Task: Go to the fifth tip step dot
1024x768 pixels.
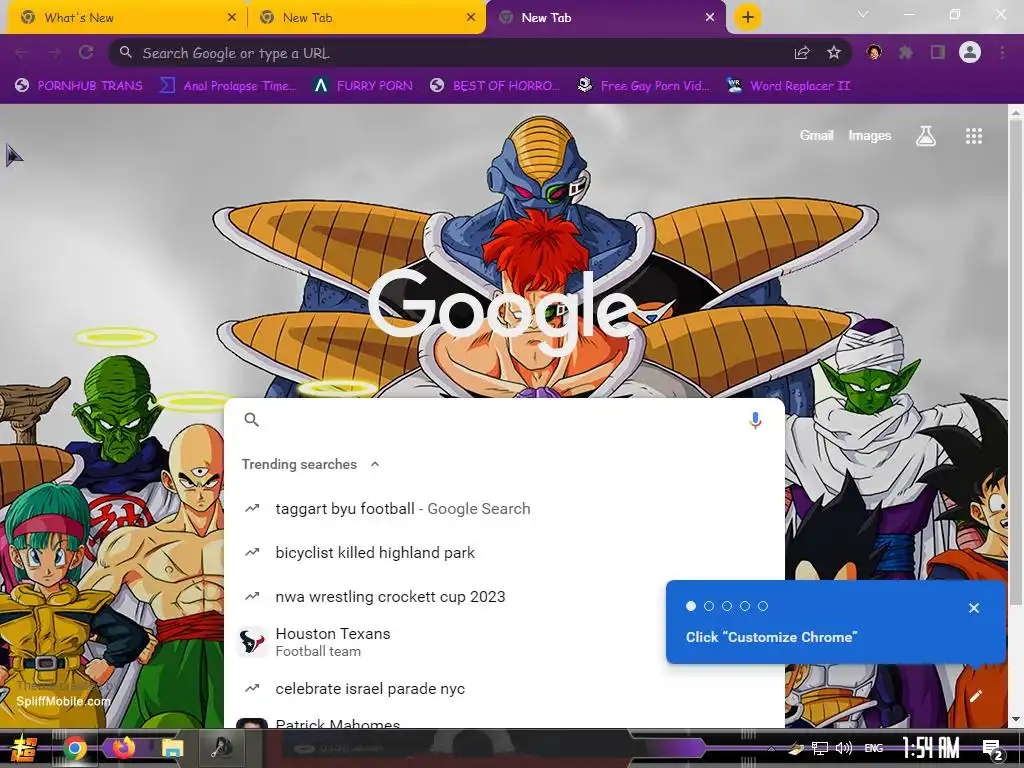Action: pos(763,606)
